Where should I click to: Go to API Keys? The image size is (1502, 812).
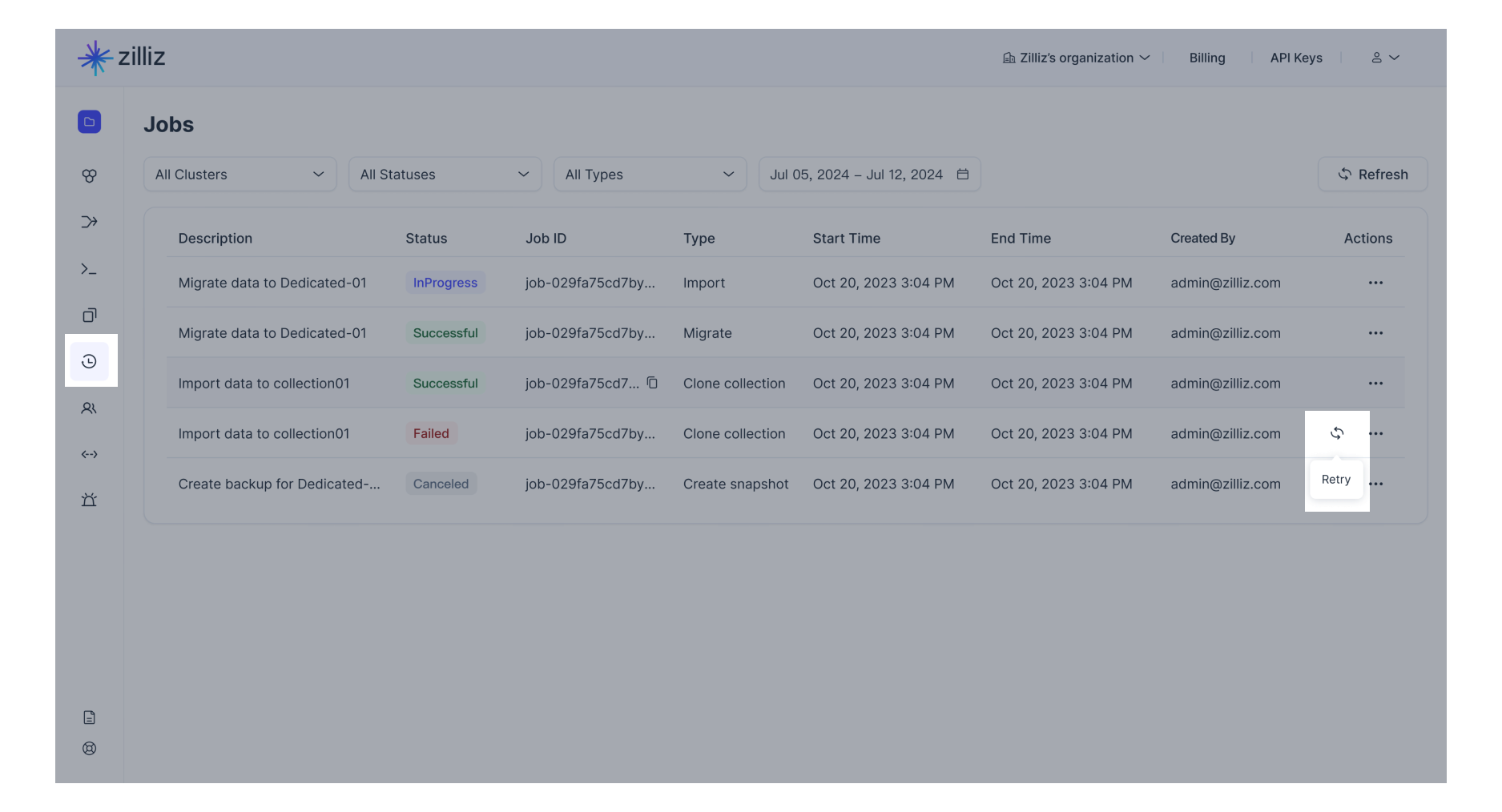pos(1295,58)
